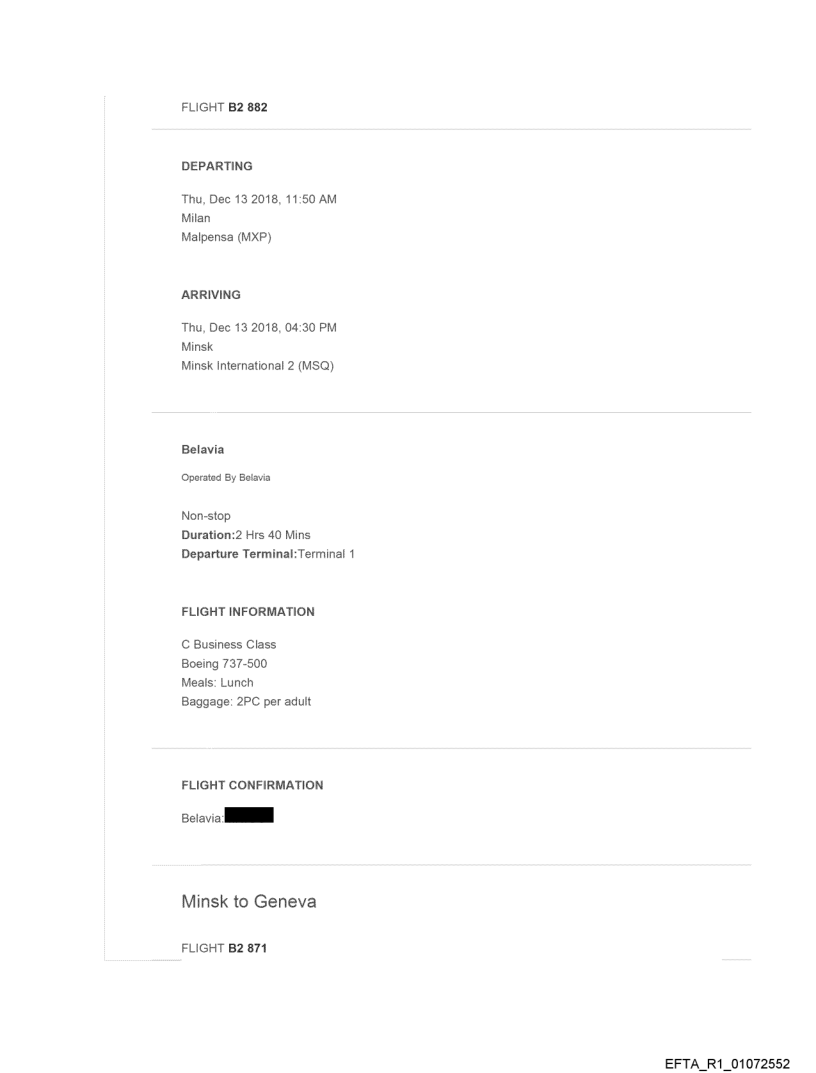Click the bold Belavia airline name
The image size is (816, 1073).
click(203, 450)
